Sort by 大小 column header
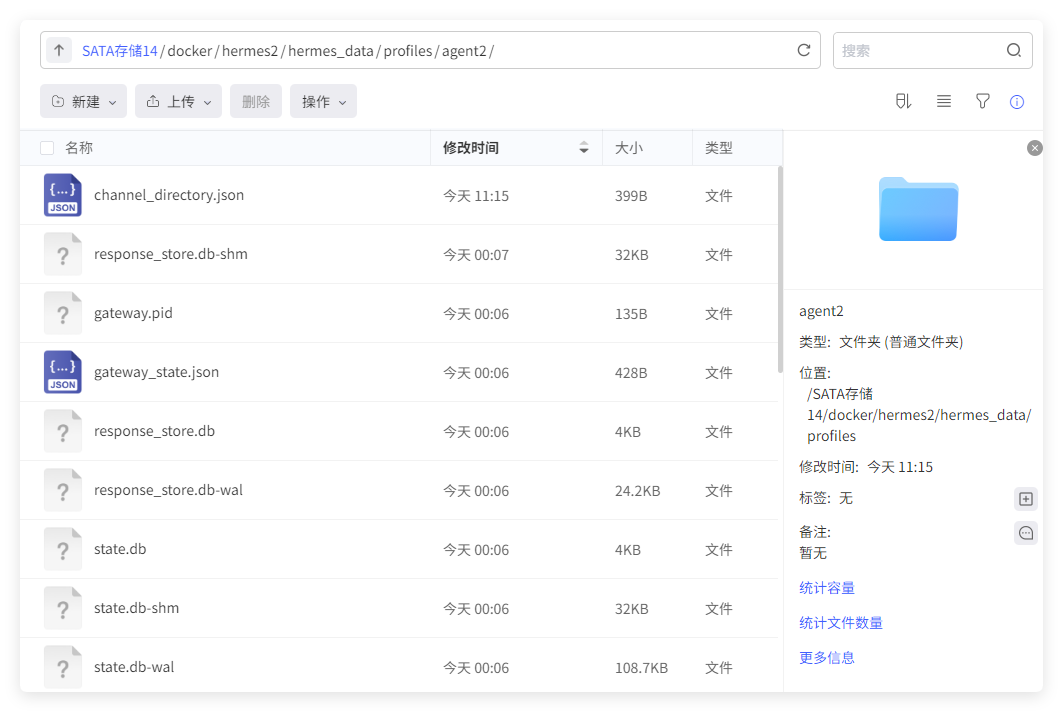 coord(628,148)
